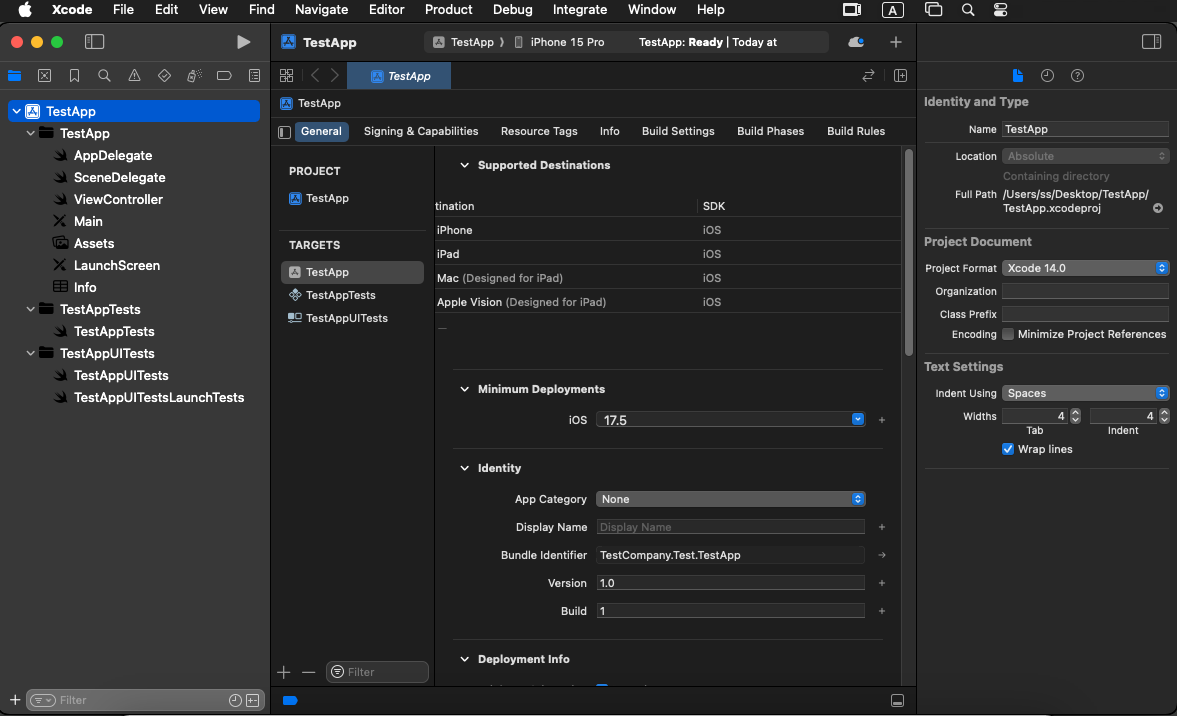Click the Display Name text field
Screen dimensions: 1177x716
coord(731,527)
